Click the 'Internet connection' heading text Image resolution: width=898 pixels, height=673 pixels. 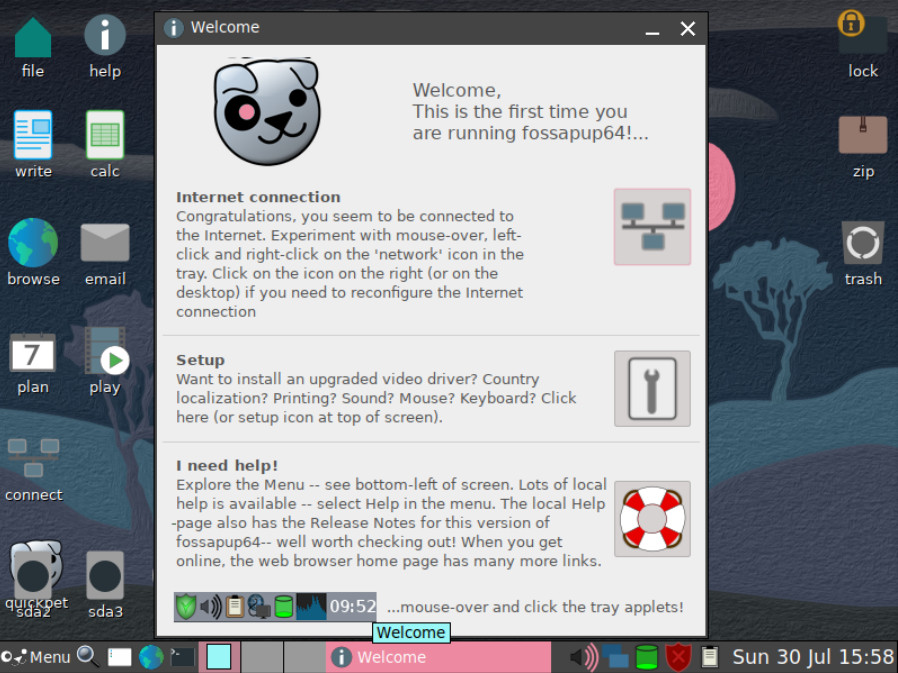click(x=258, y=197)
